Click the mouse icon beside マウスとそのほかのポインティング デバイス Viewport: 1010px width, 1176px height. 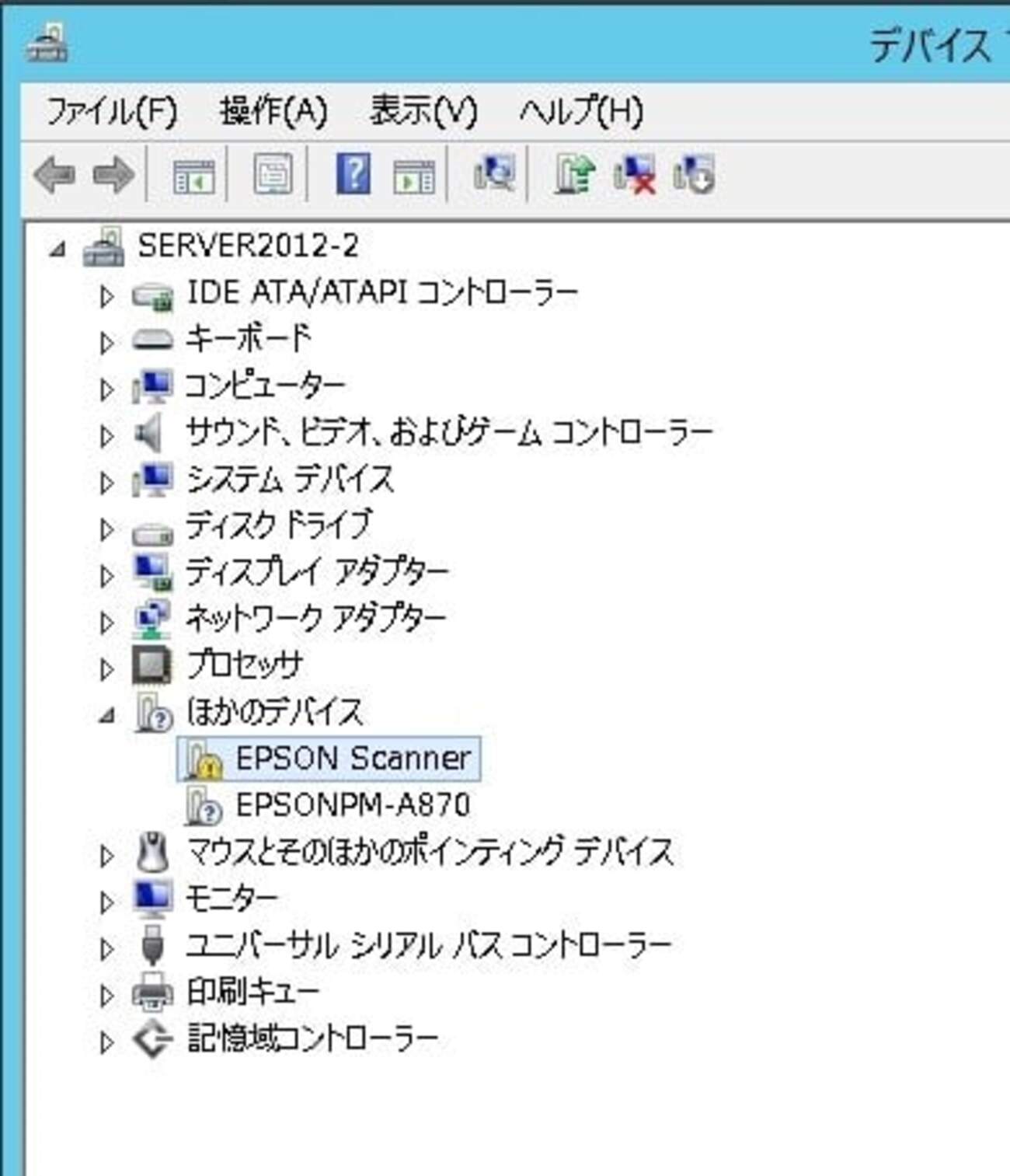[152, 852]
